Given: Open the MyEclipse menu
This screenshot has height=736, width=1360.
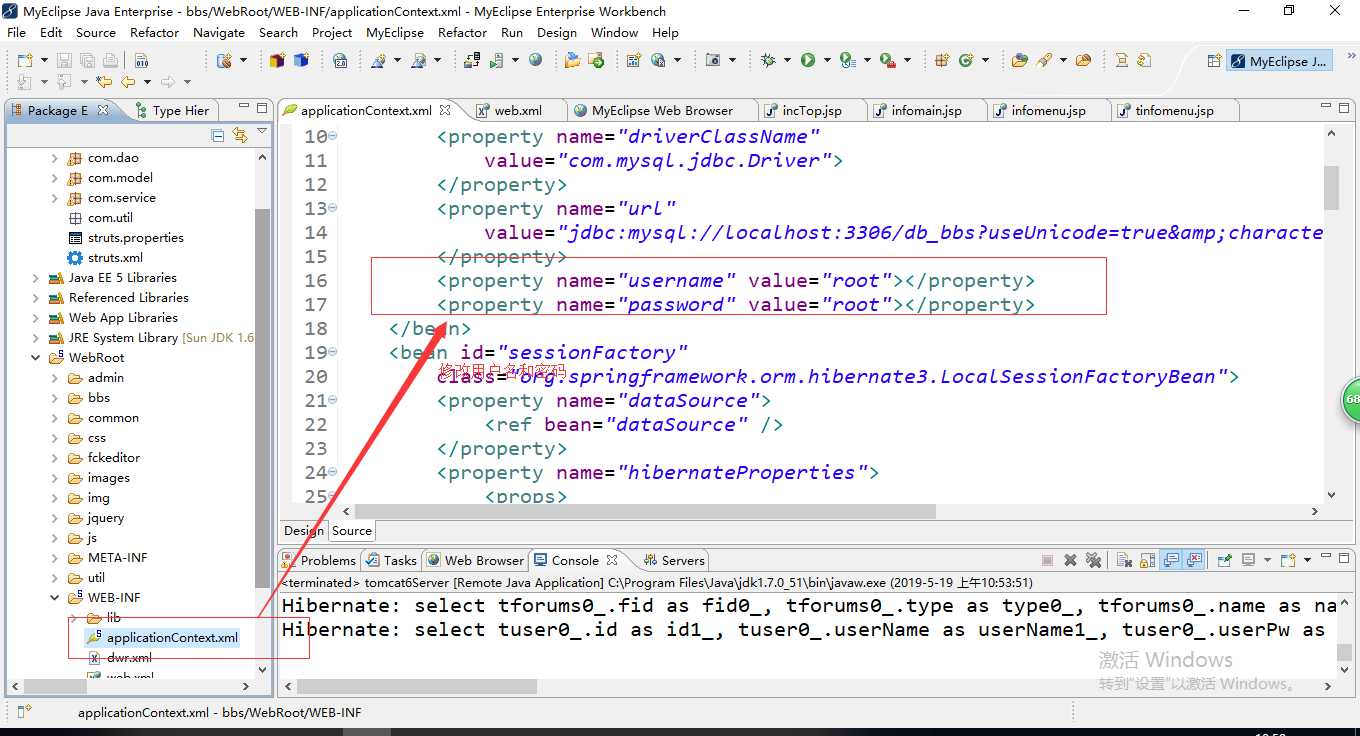Looking at the screenshot, I should [x=395, y=32].
